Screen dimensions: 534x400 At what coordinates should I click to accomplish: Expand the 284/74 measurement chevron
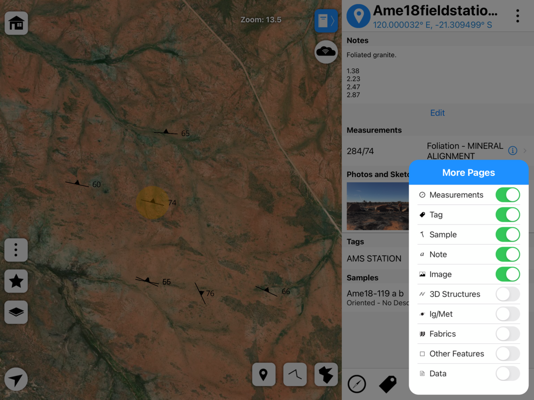point(525,150)
